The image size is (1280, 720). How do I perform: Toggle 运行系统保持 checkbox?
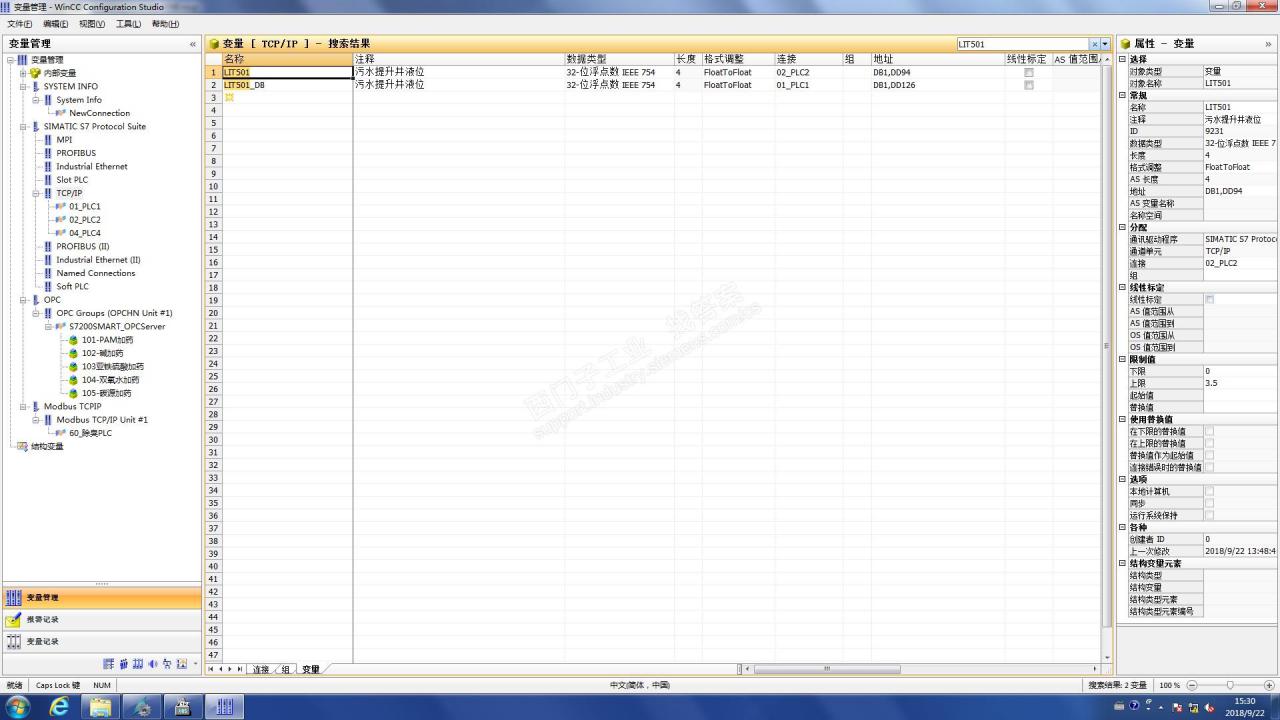[1210, 515]
